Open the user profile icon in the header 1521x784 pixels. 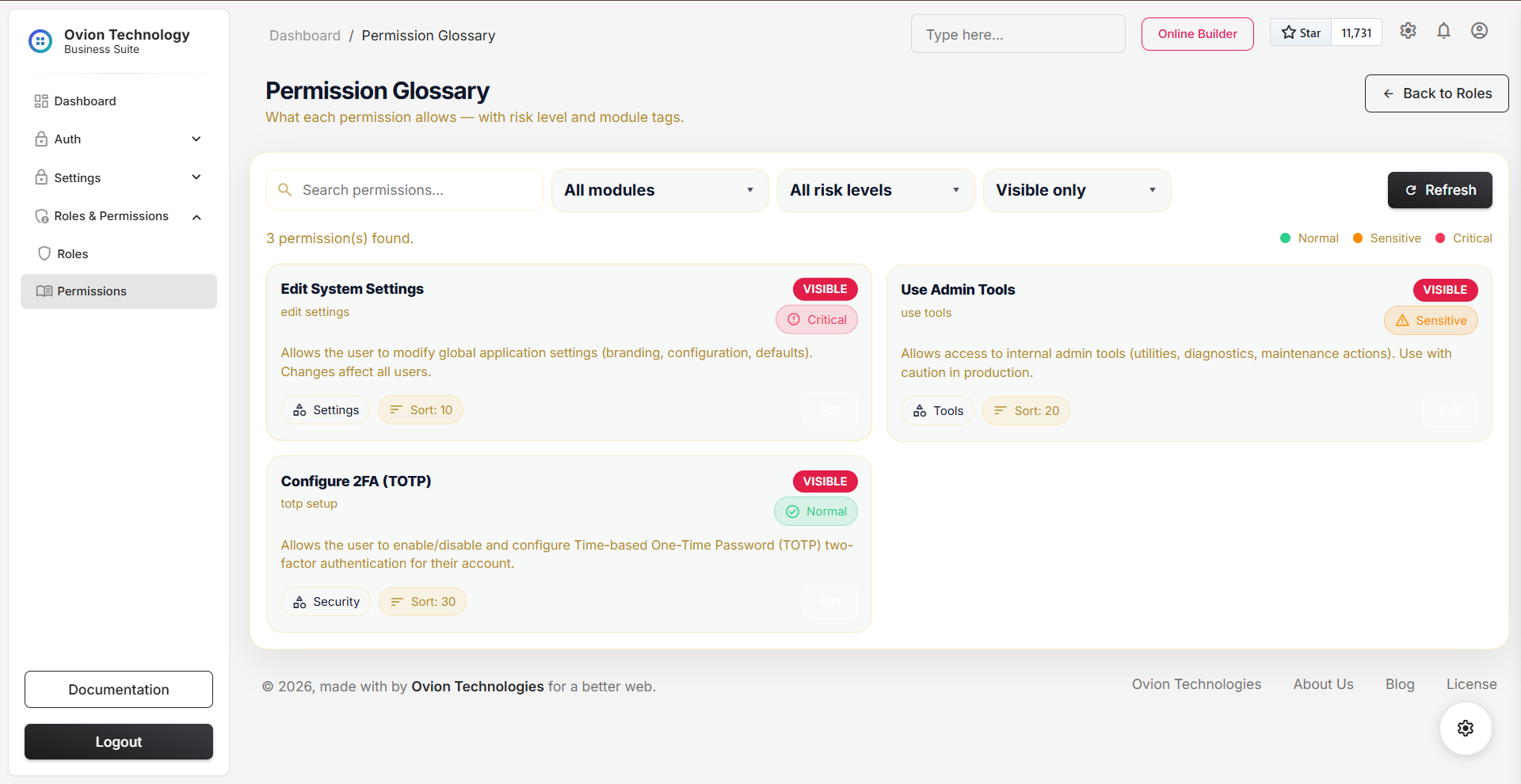tap(1480, 31)
